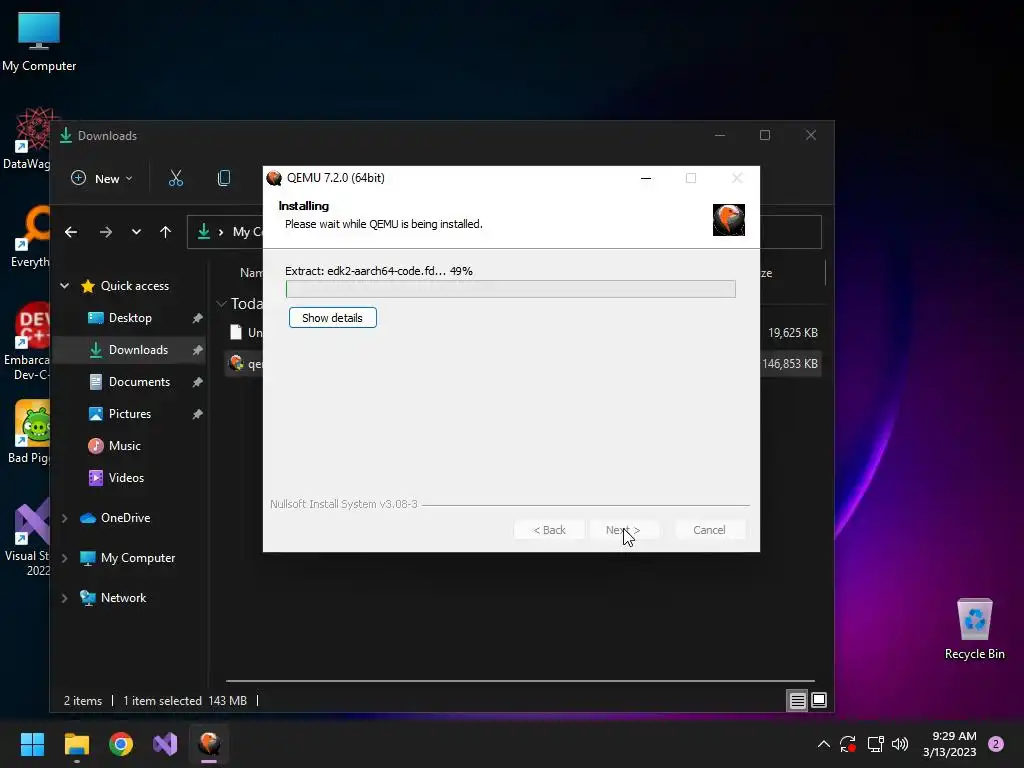This screenshot has height=768, width=1024.
Task: Collapse Quick access tree node
Action: pyautogui.click(x=65, y=285)
